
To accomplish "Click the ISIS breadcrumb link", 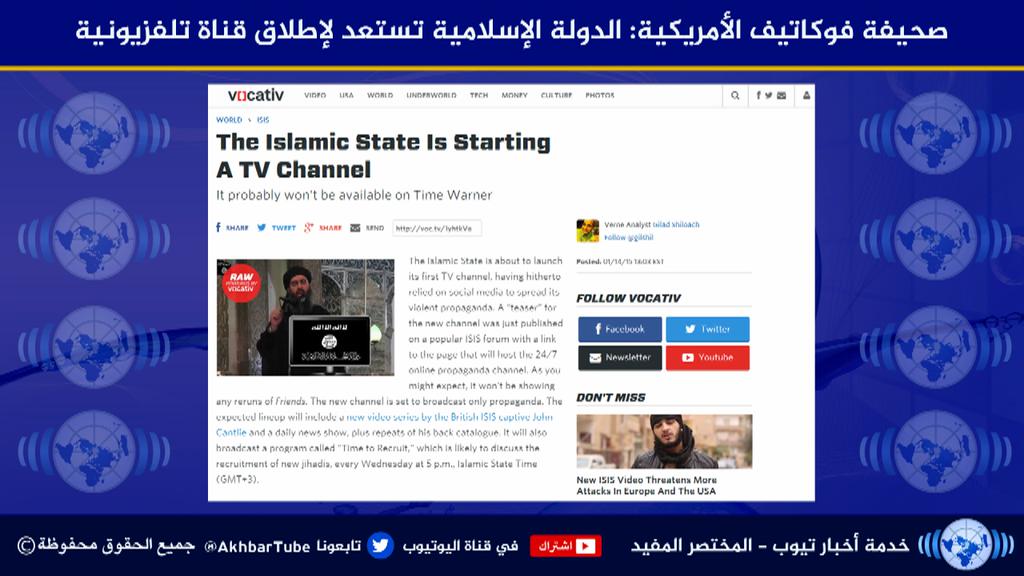I will [x=263, y=120].
